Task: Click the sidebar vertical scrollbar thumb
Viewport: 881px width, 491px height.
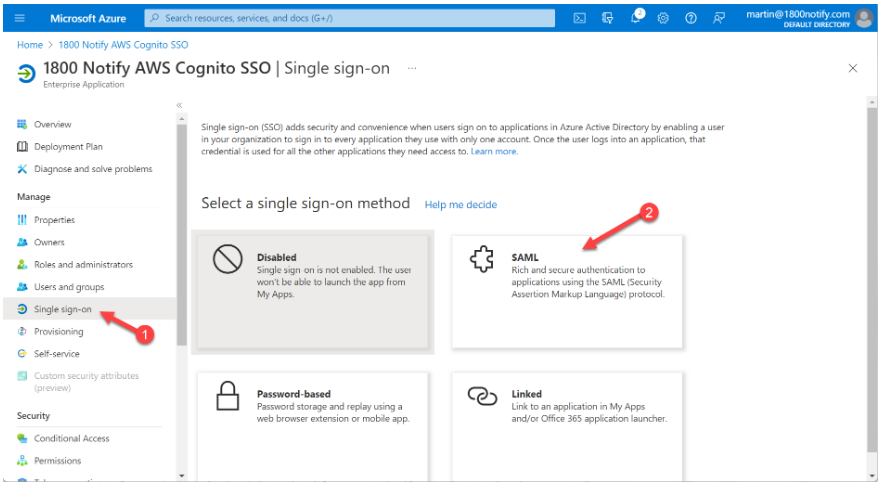Action: tap(181, 235)
